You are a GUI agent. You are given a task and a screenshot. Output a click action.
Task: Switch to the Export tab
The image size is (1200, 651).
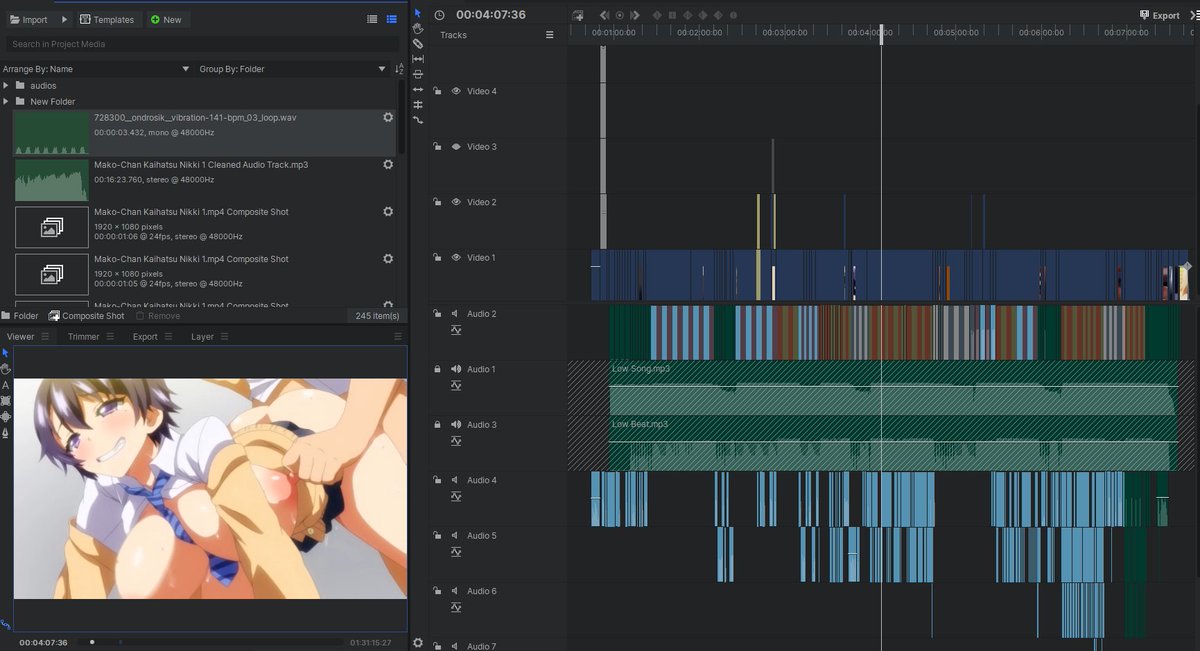point(145,337)
